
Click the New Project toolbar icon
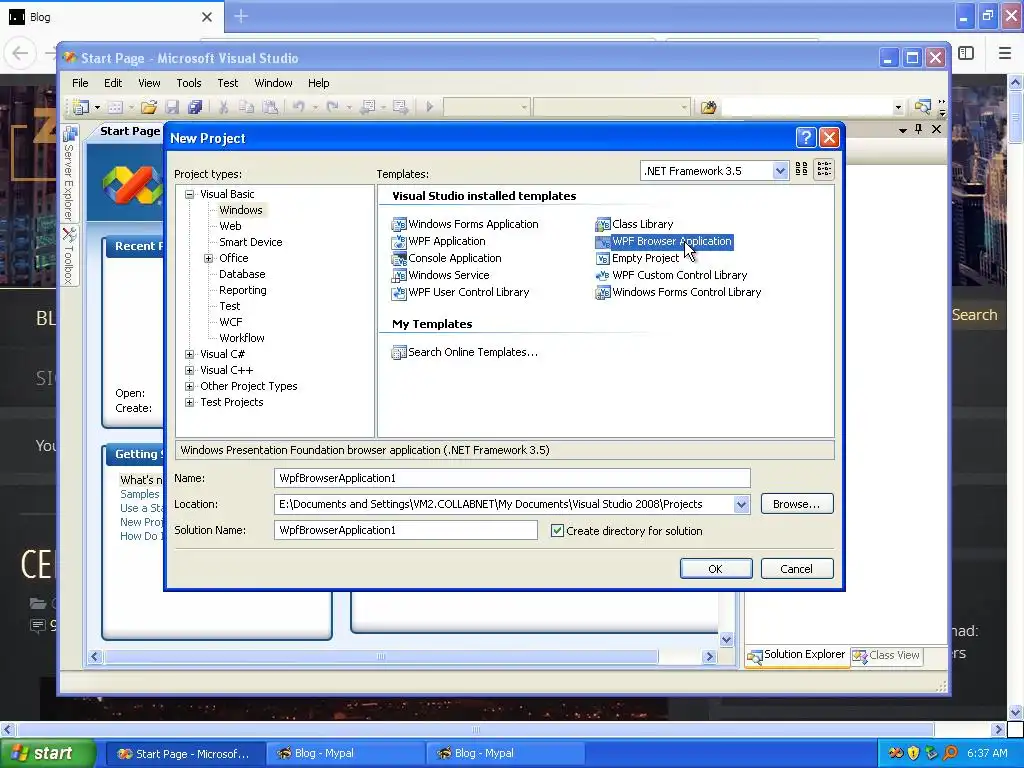pos(81,106)
